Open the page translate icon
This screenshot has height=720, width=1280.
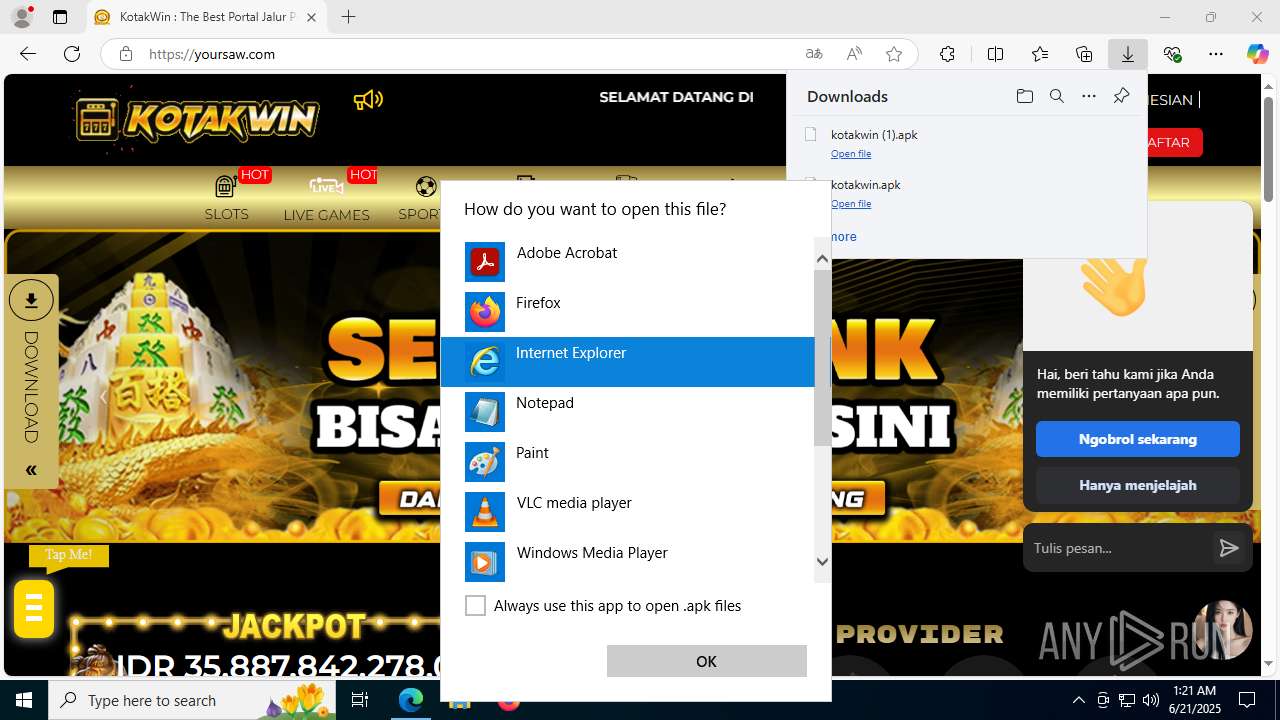(814, 54)
